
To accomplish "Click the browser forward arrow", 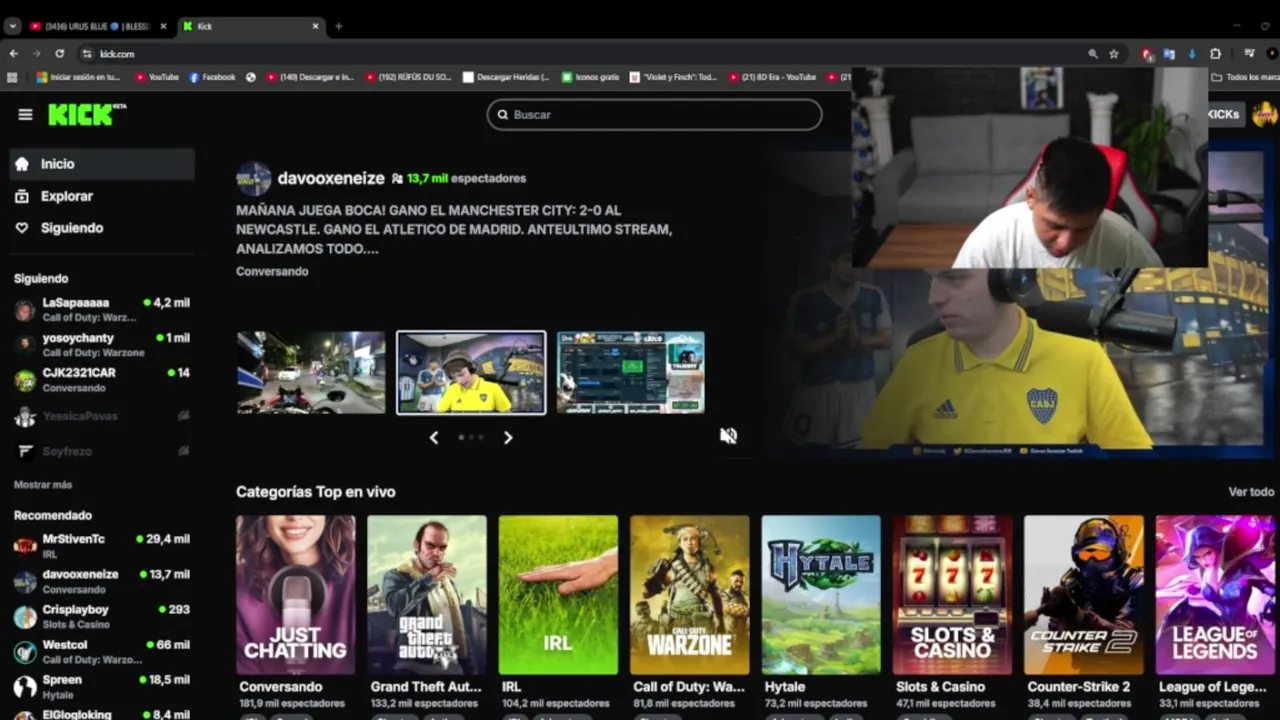I will pos(37,54).
